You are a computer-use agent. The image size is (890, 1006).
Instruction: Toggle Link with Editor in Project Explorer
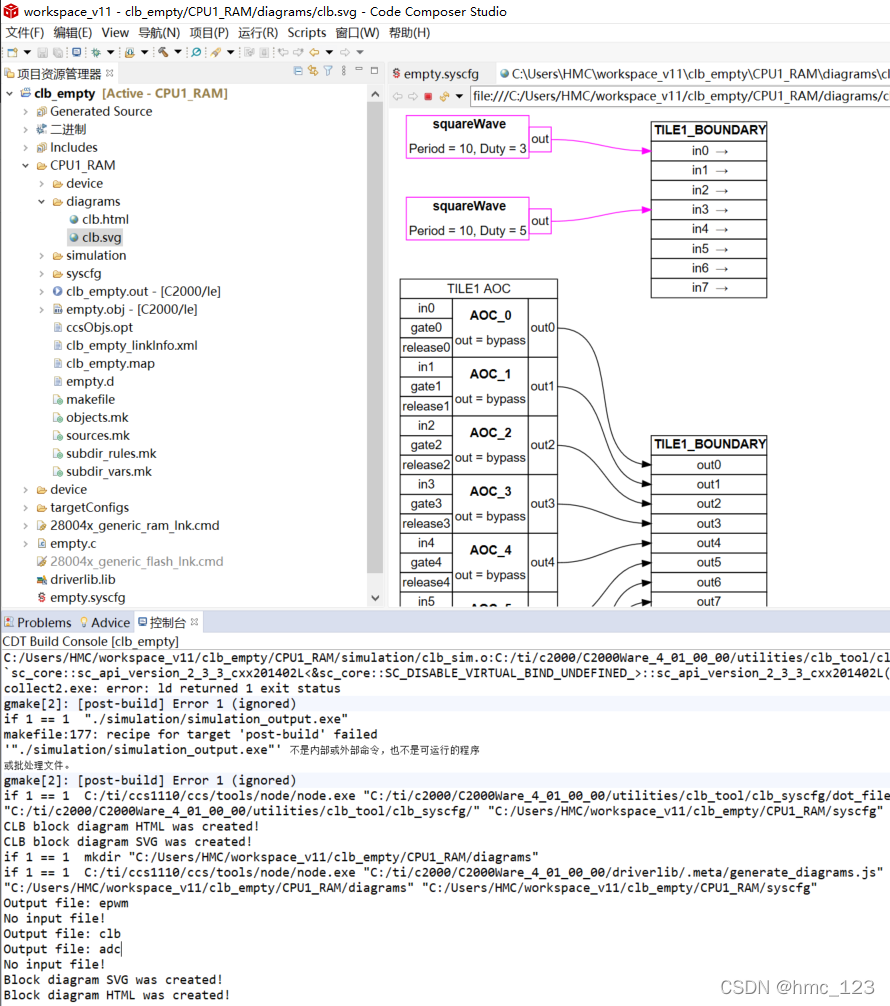tap(312, 69)
